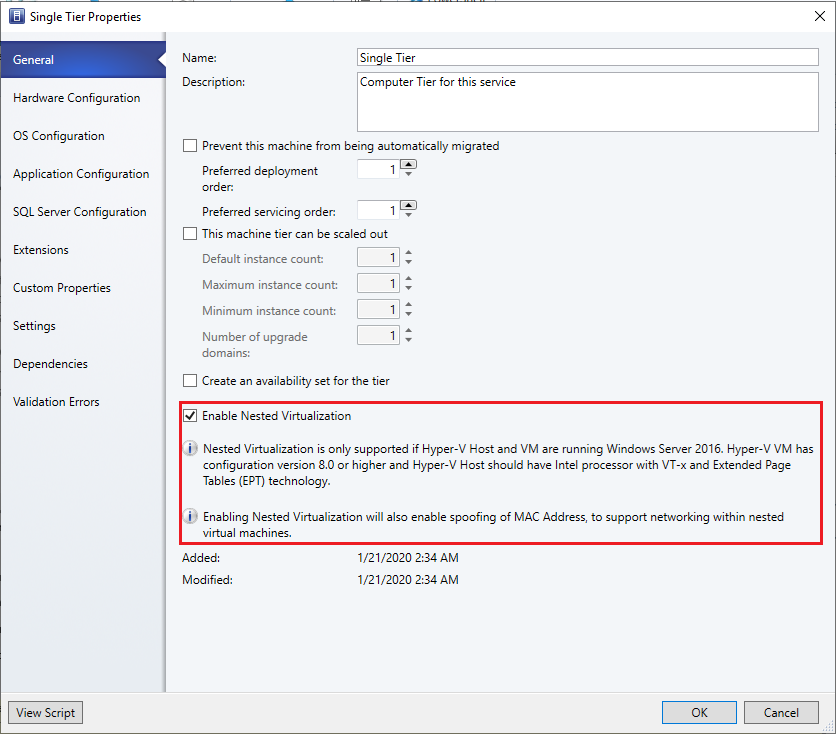Image resolution: width=836 pixels, height=734 pixels.
Task: Click inside the Description box
Action: tap(588, 100)
